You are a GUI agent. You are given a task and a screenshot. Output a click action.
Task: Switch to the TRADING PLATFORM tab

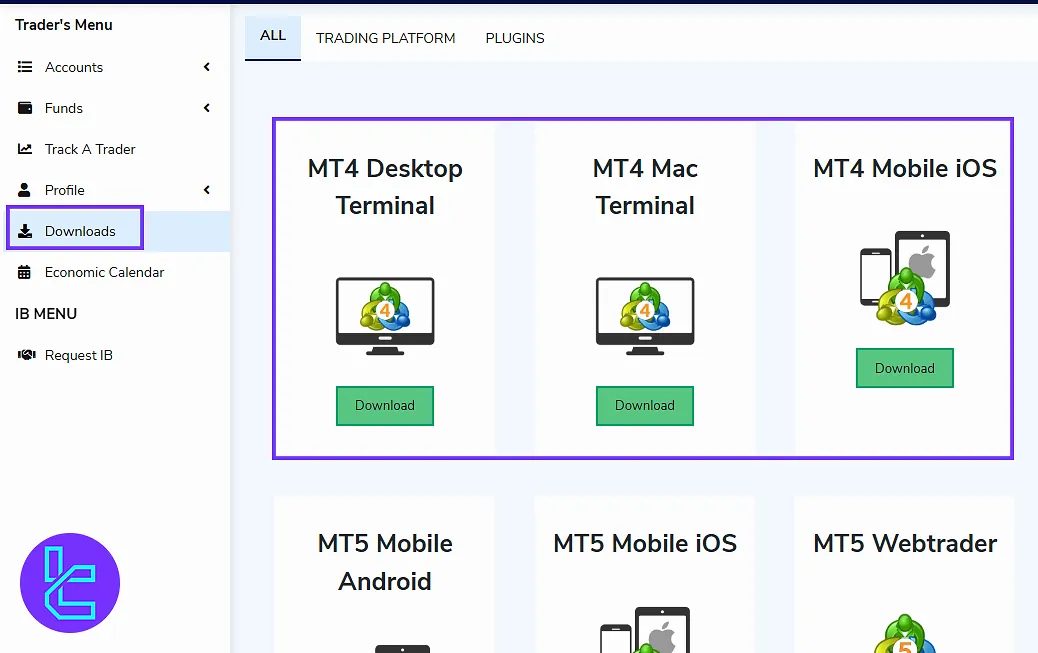pos(385,38)
